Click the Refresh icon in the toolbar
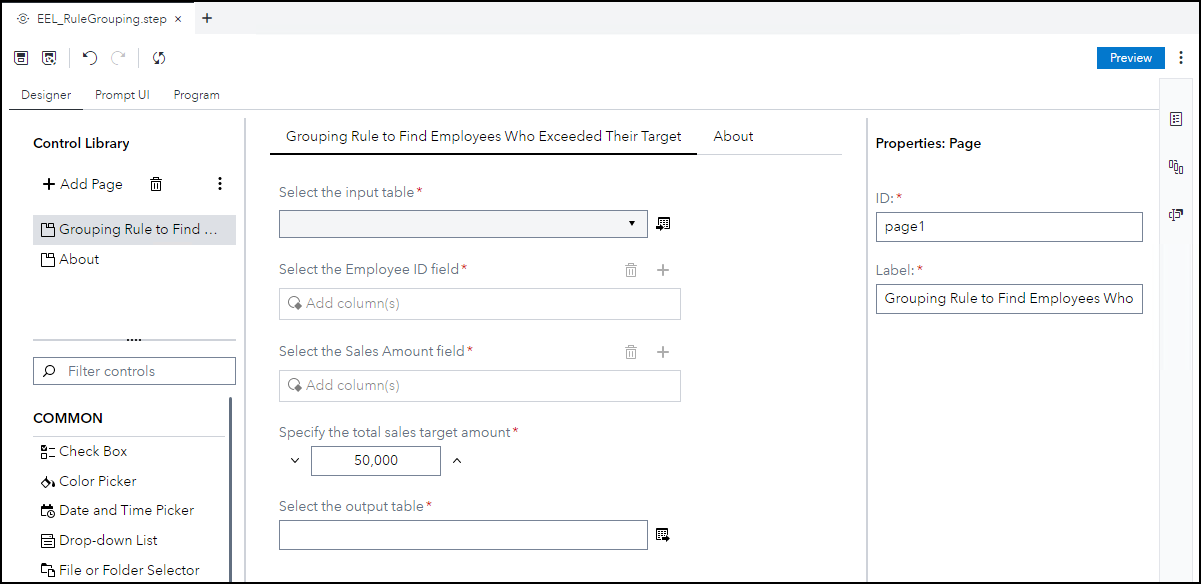The image size is (1201, 584). tap(159, 58)
